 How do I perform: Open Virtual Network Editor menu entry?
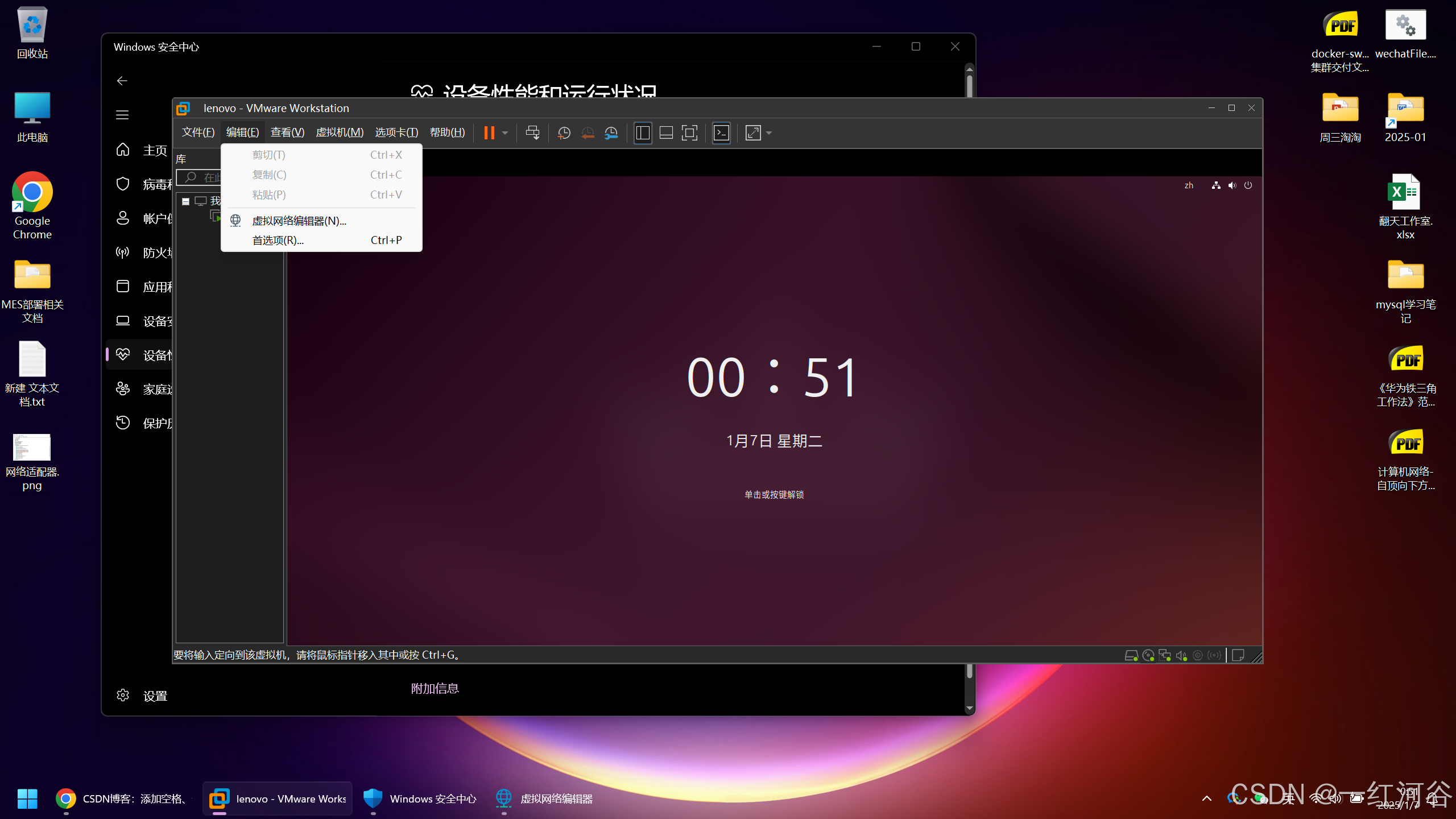(299, 221)
